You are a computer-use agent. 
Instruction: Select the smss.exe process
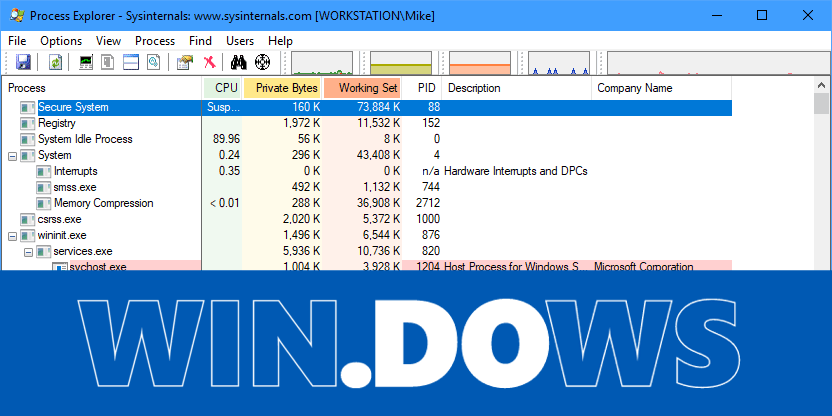point(75,187)
